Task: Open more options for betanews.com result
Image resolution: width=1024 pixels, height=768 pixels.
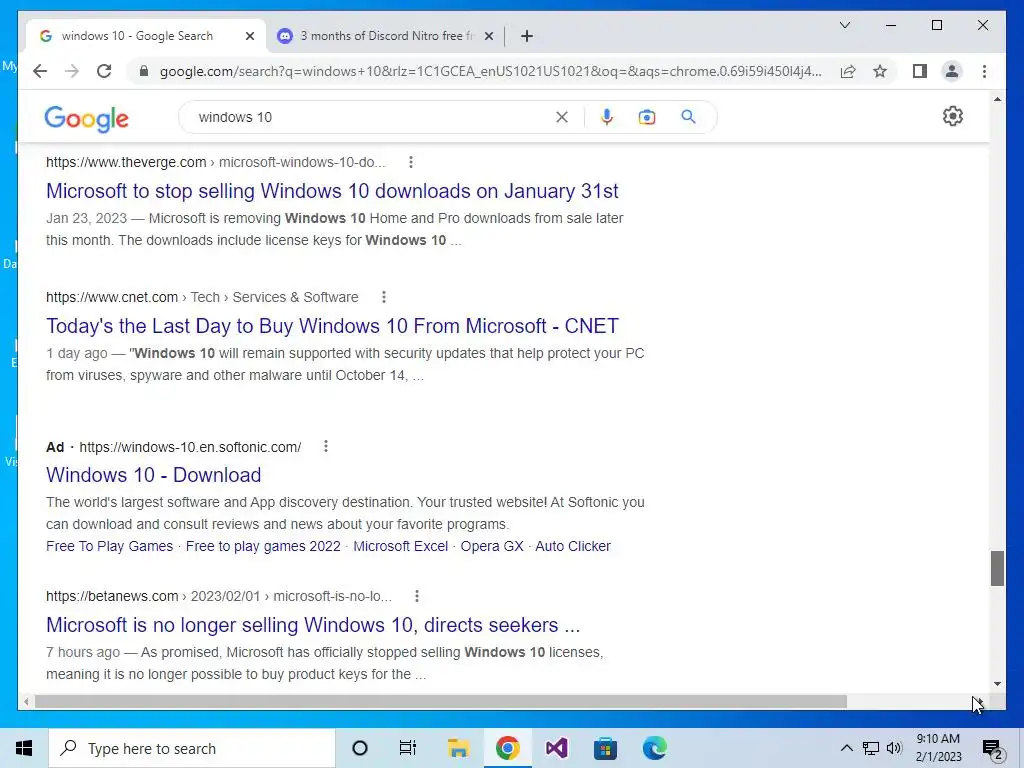Action: pos(417,596)
